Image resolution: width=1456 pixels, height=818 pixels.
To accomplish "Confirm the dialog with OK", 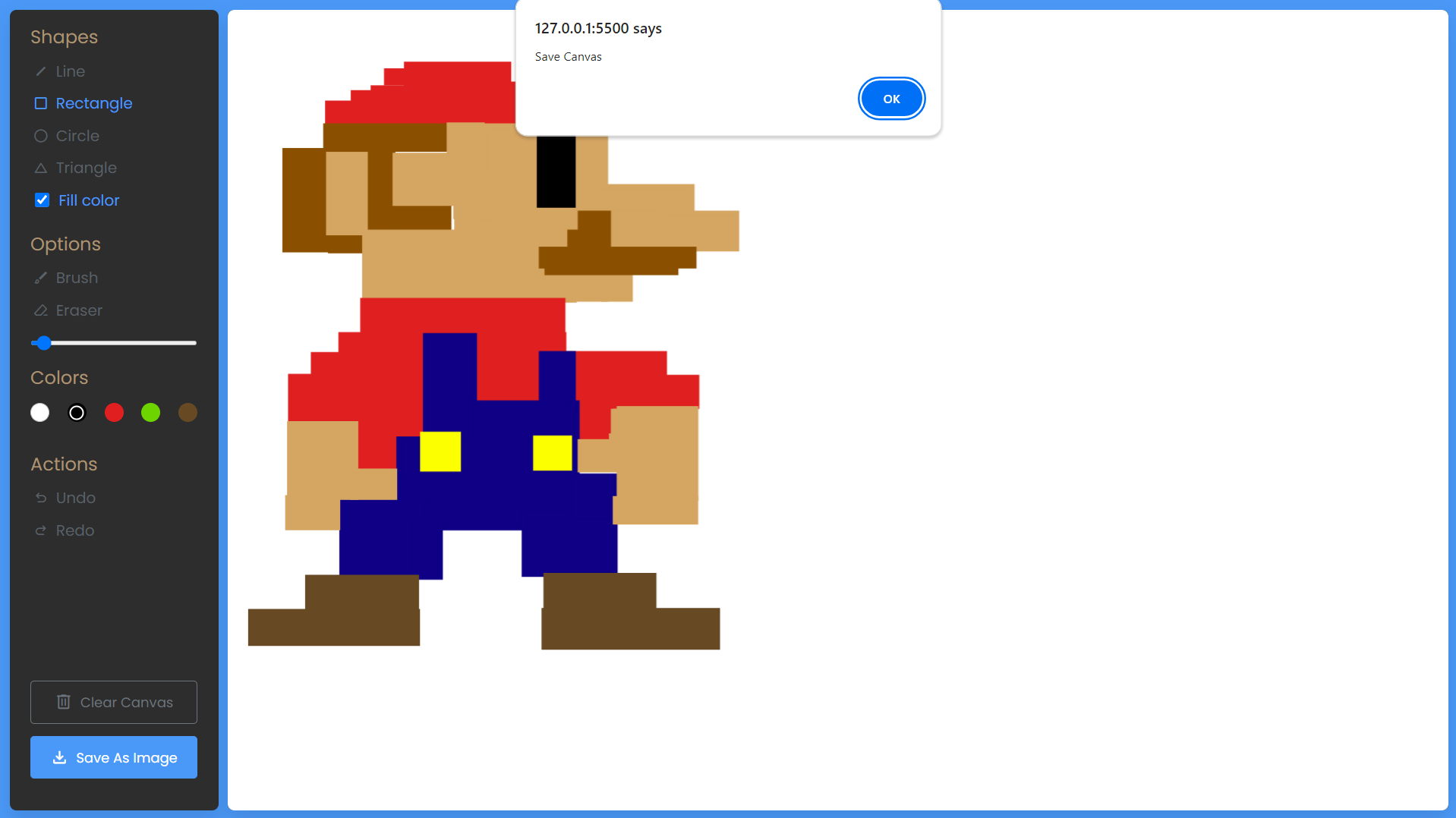I will pos(891,99).
